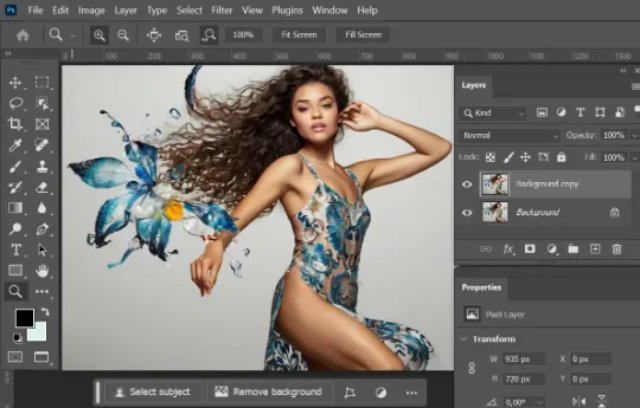Click the width W input field

(523, 359)
